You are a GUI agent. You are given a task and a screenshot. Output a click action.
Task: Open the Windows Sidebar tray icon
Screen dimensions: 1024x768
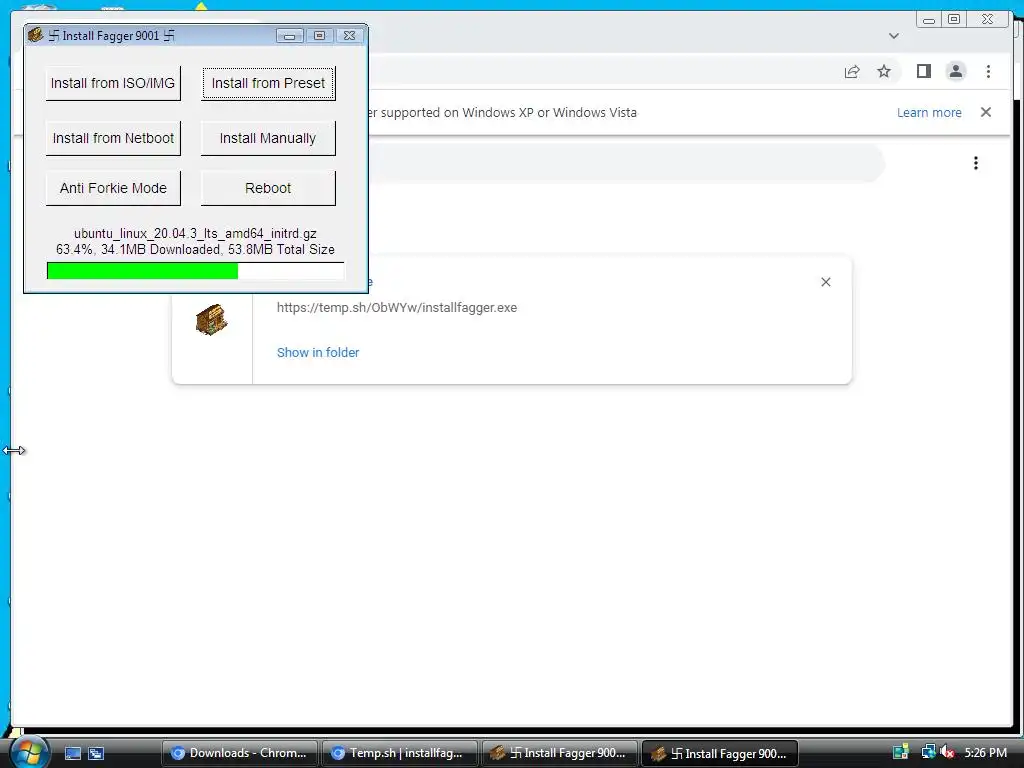click(x=901, y=752)
